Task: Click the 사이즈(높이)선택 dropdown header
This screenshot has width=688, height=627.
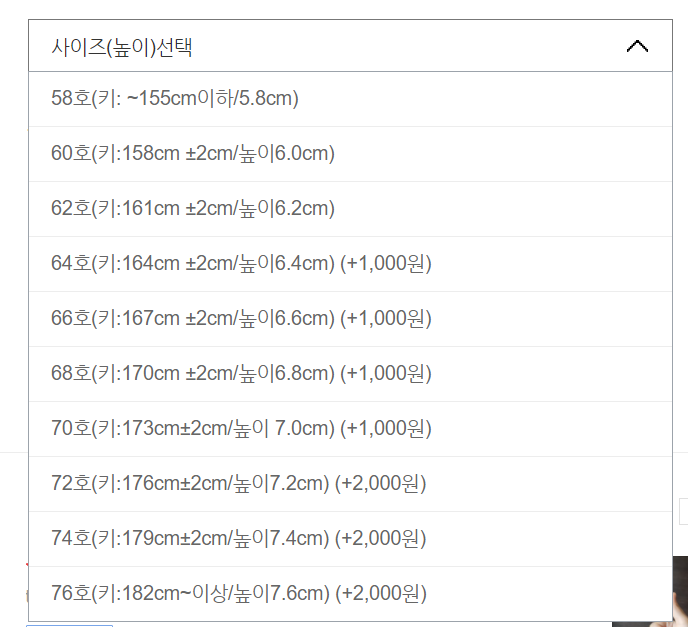Action: point(300,46)
